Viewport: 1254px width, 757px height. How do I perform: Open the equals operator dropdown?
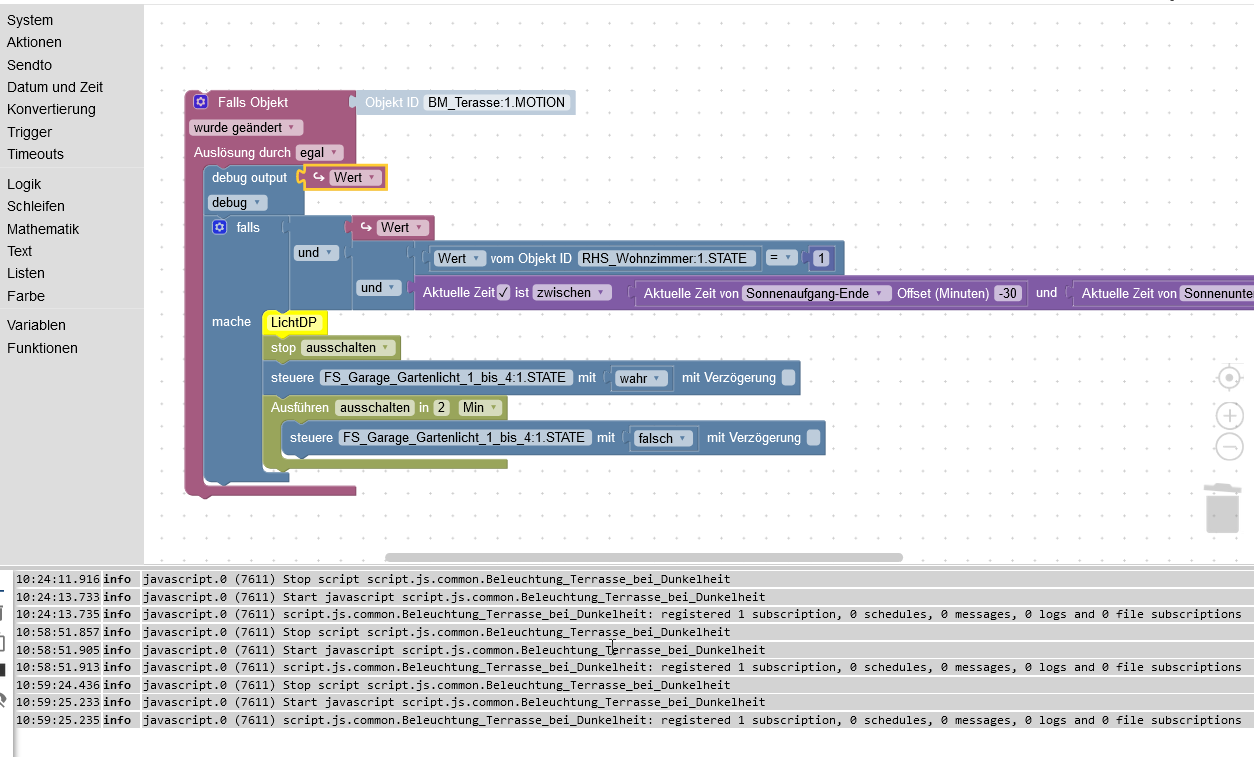[780, 258]
